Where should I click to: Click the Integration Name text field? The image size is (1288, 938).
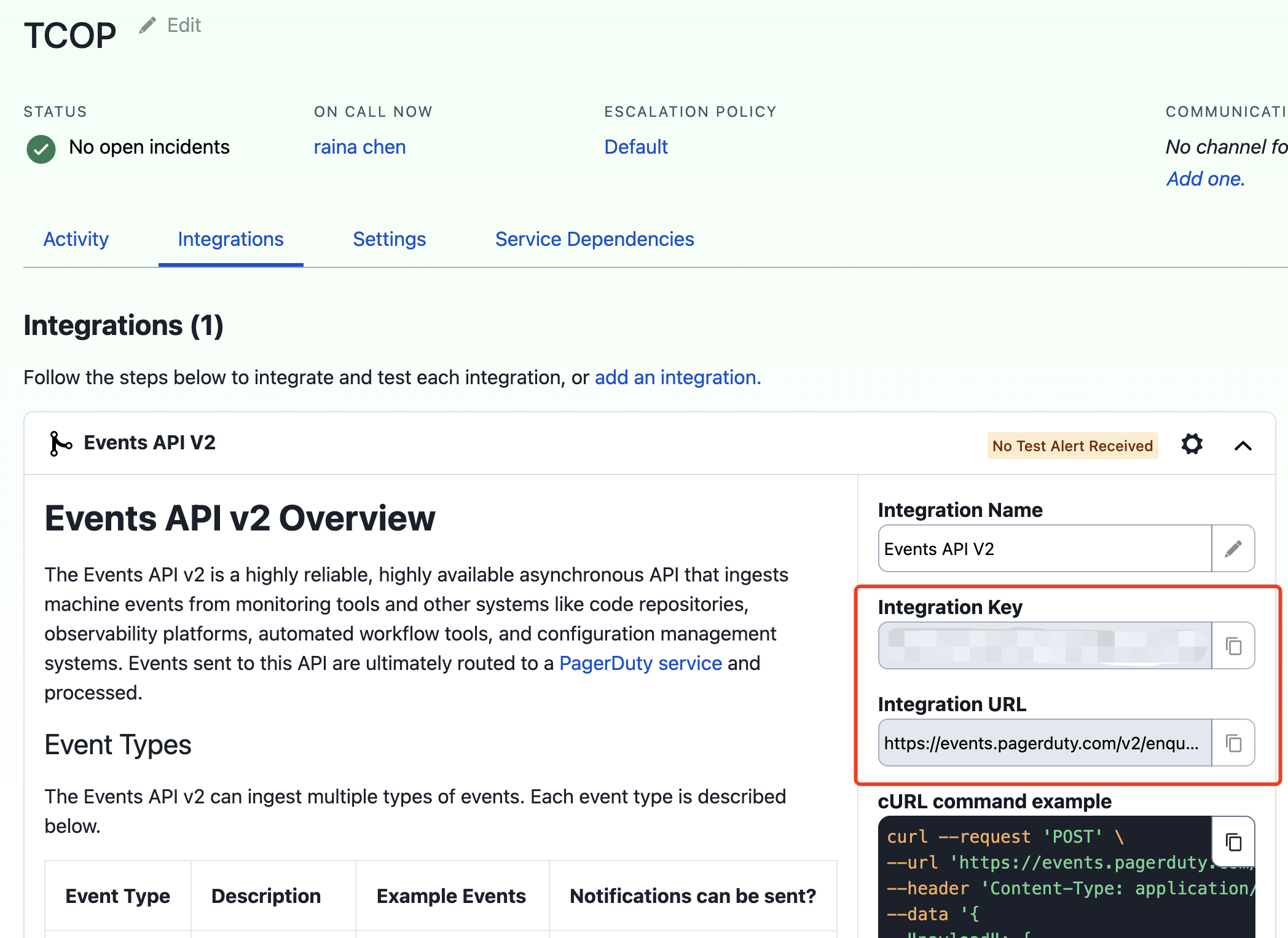pos(1045,549)
